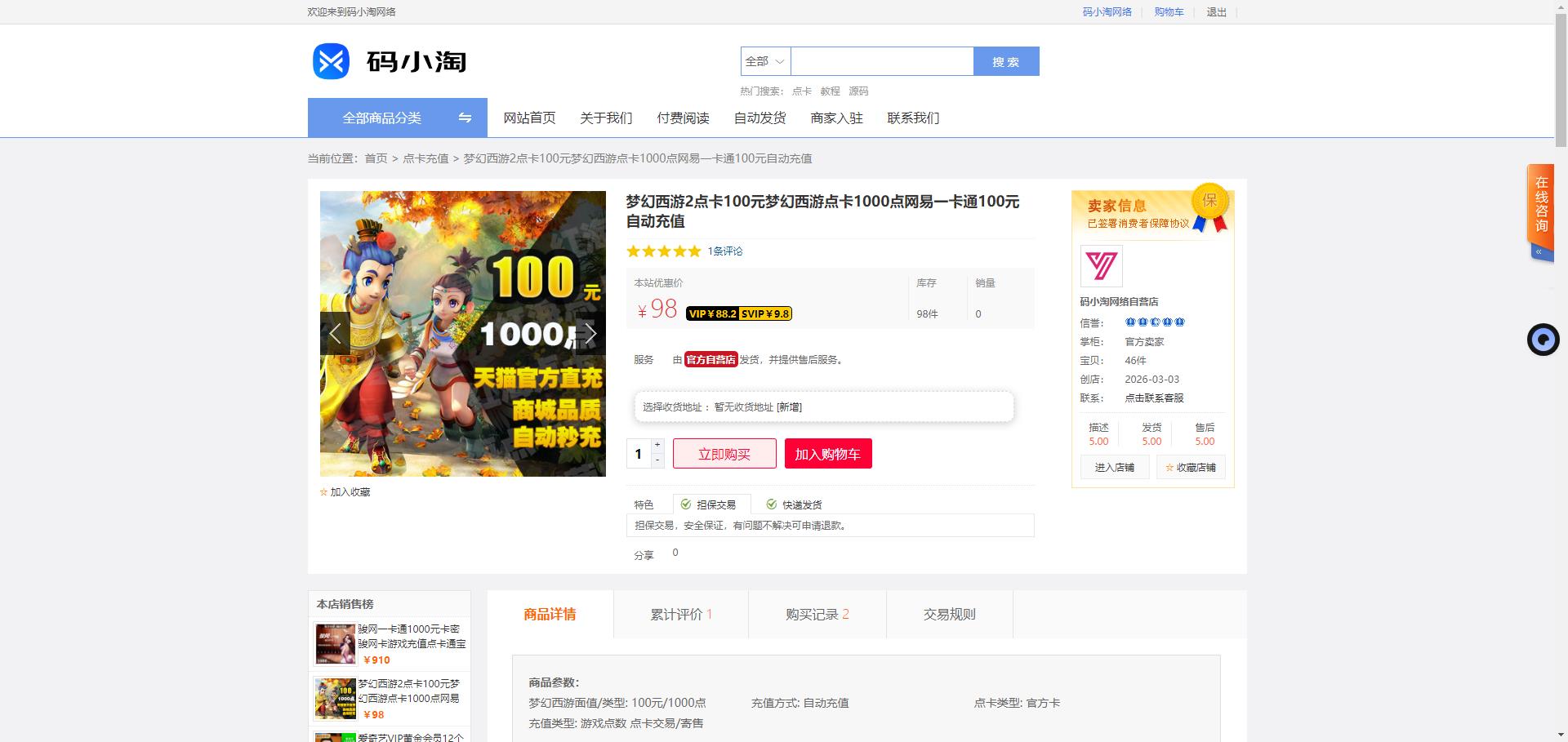Click the next arrow on product image carousel
This screenshot has height=742, width=1568.
[591, 333]
